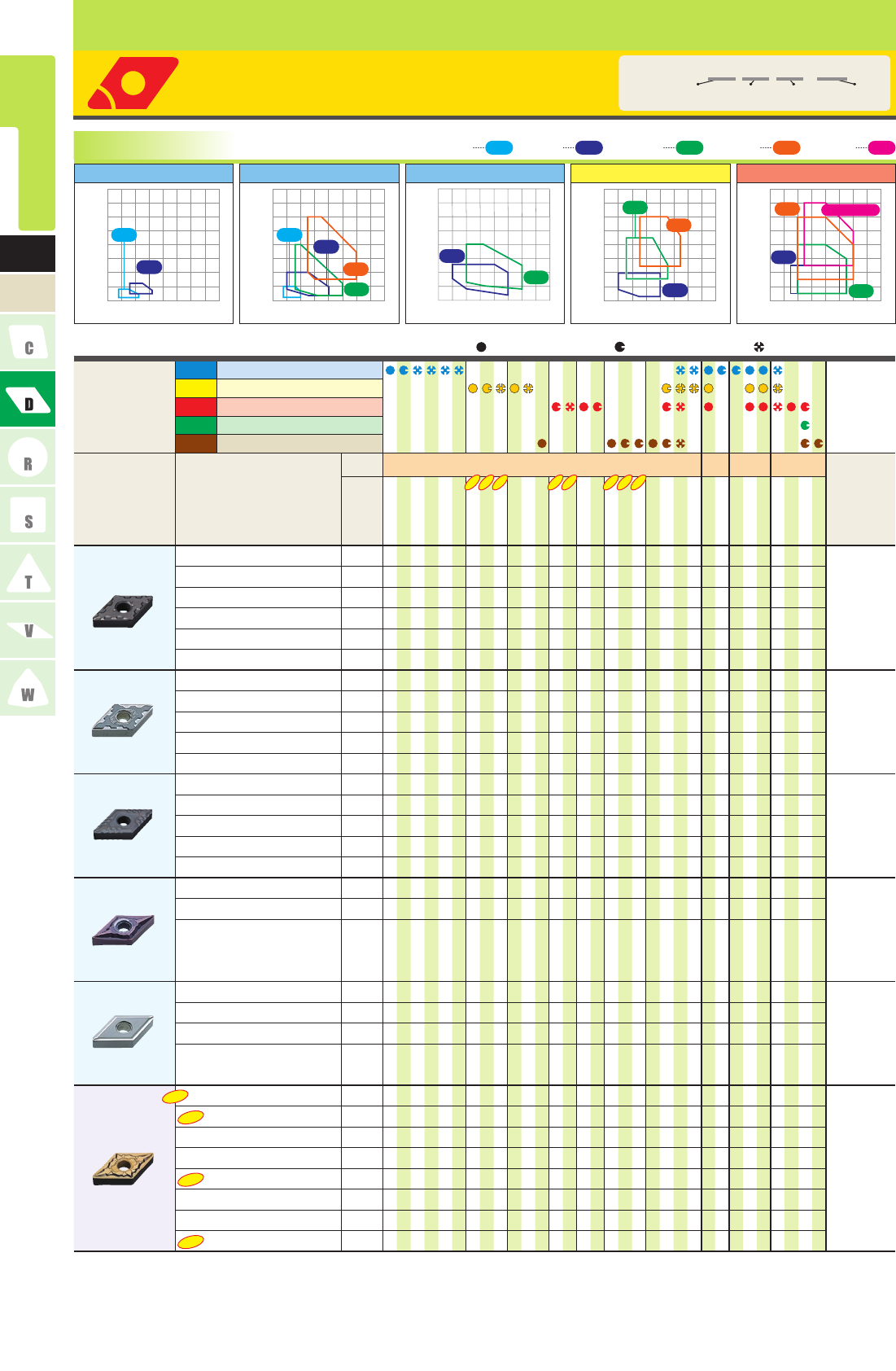The height and width of the screenshot is (1371, 896).
Task: Open the grey patterned insert thumbnail
Action: click(124, 721)
